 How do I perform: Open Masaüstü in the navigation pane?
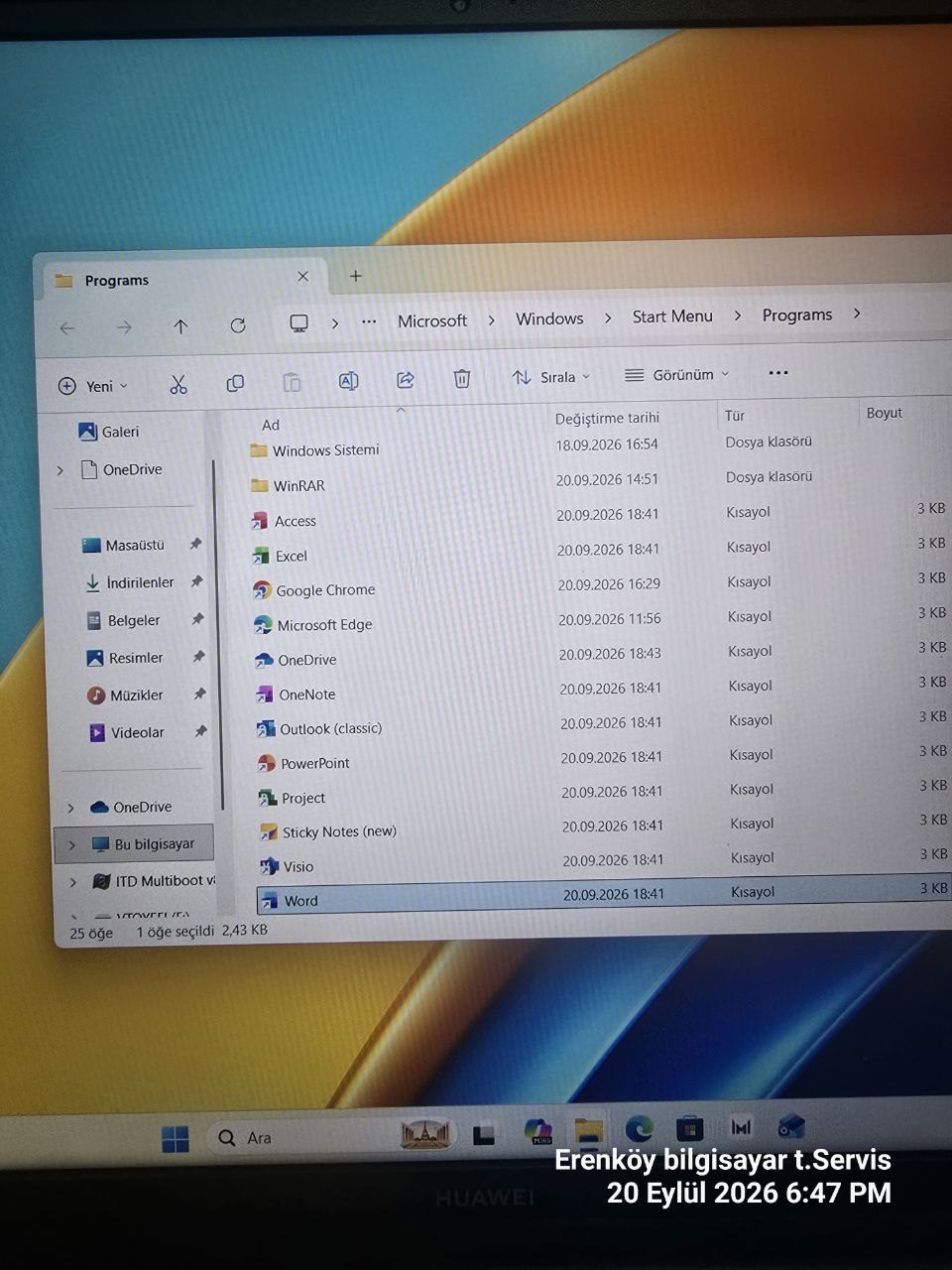click(123, 545)
